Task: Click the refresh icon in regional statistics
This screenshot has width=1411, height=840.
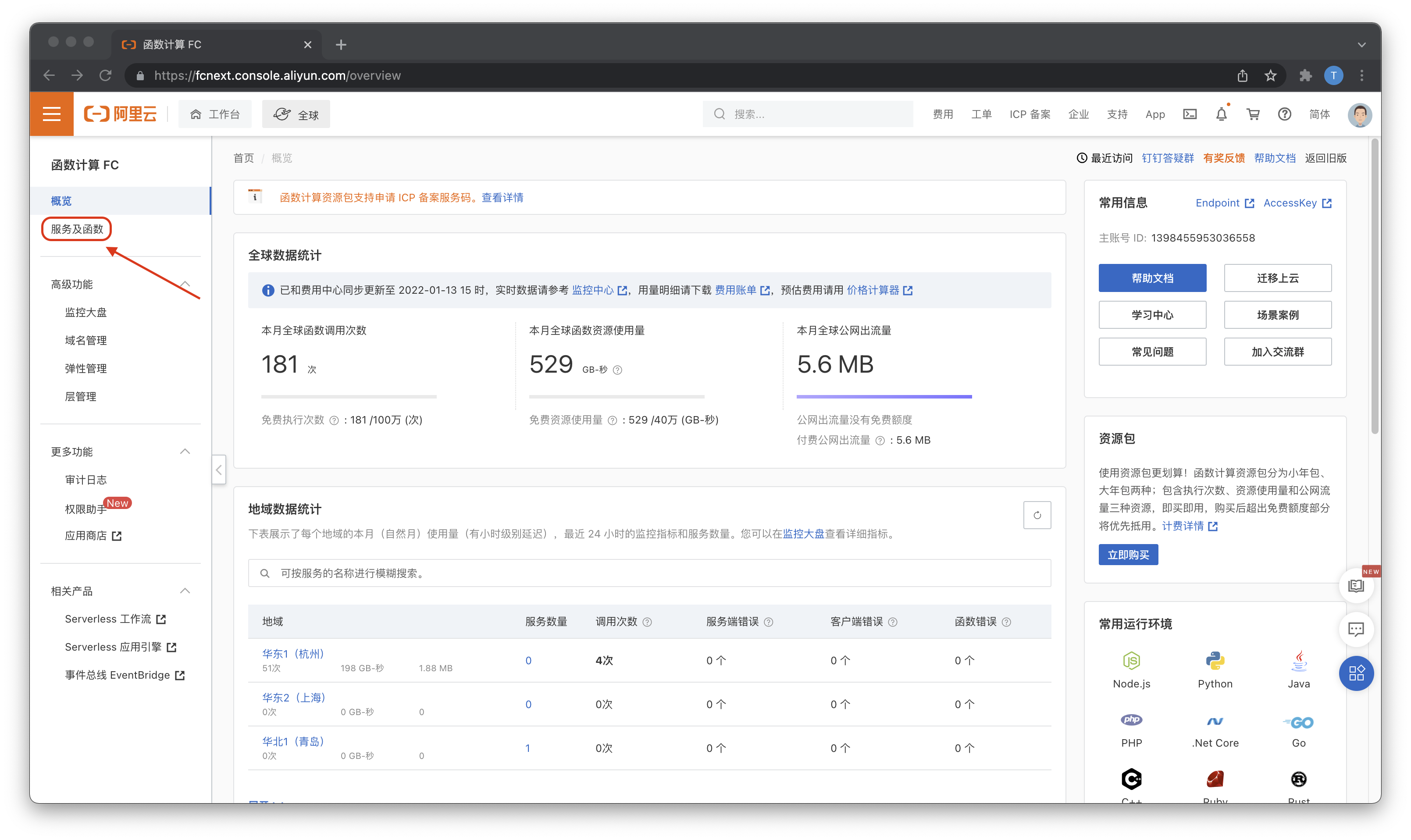Action: 1037,515
